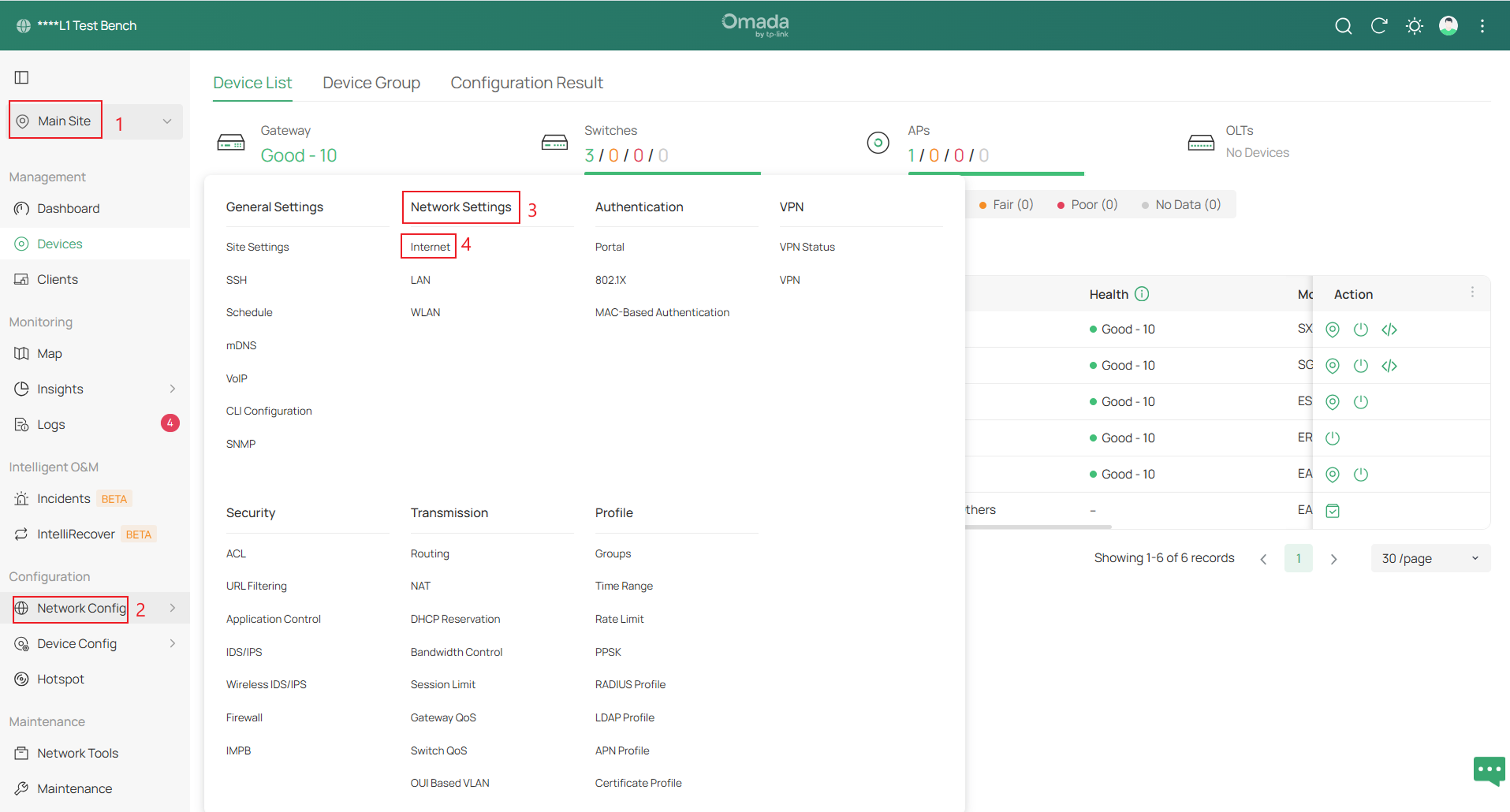Open the VPN Status link
1510x812 pixels.
coord(806,247)
